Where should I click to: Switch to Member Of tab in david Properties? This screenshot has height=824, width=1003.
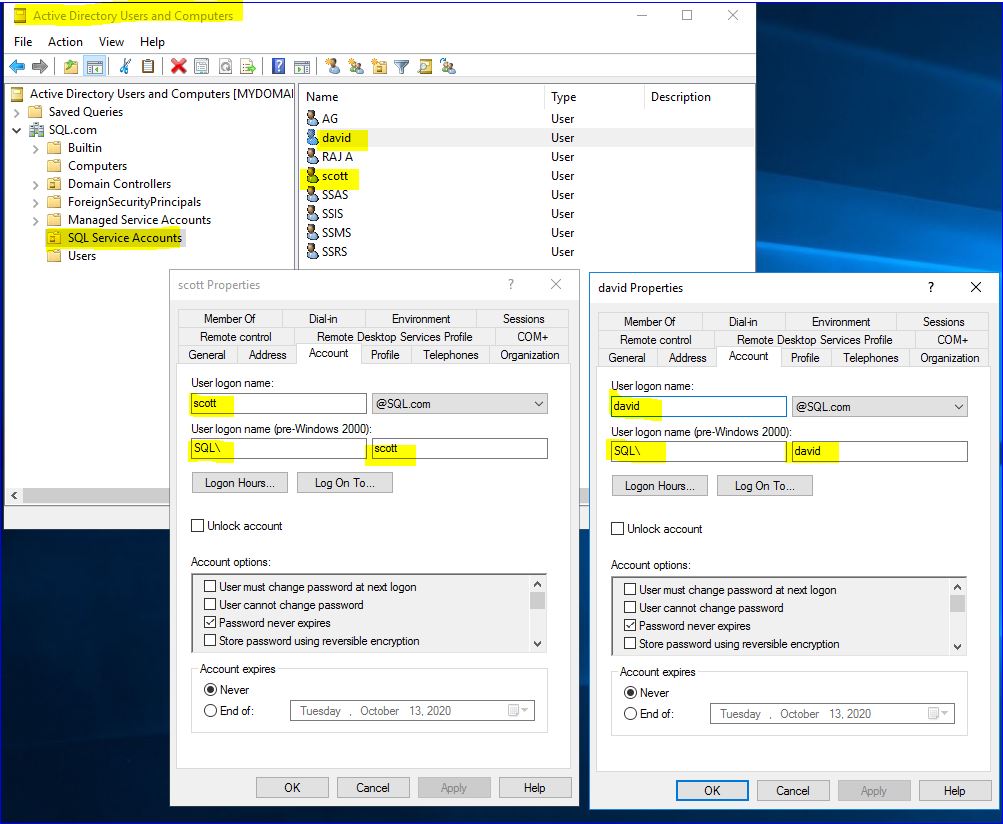click(649, 322)
